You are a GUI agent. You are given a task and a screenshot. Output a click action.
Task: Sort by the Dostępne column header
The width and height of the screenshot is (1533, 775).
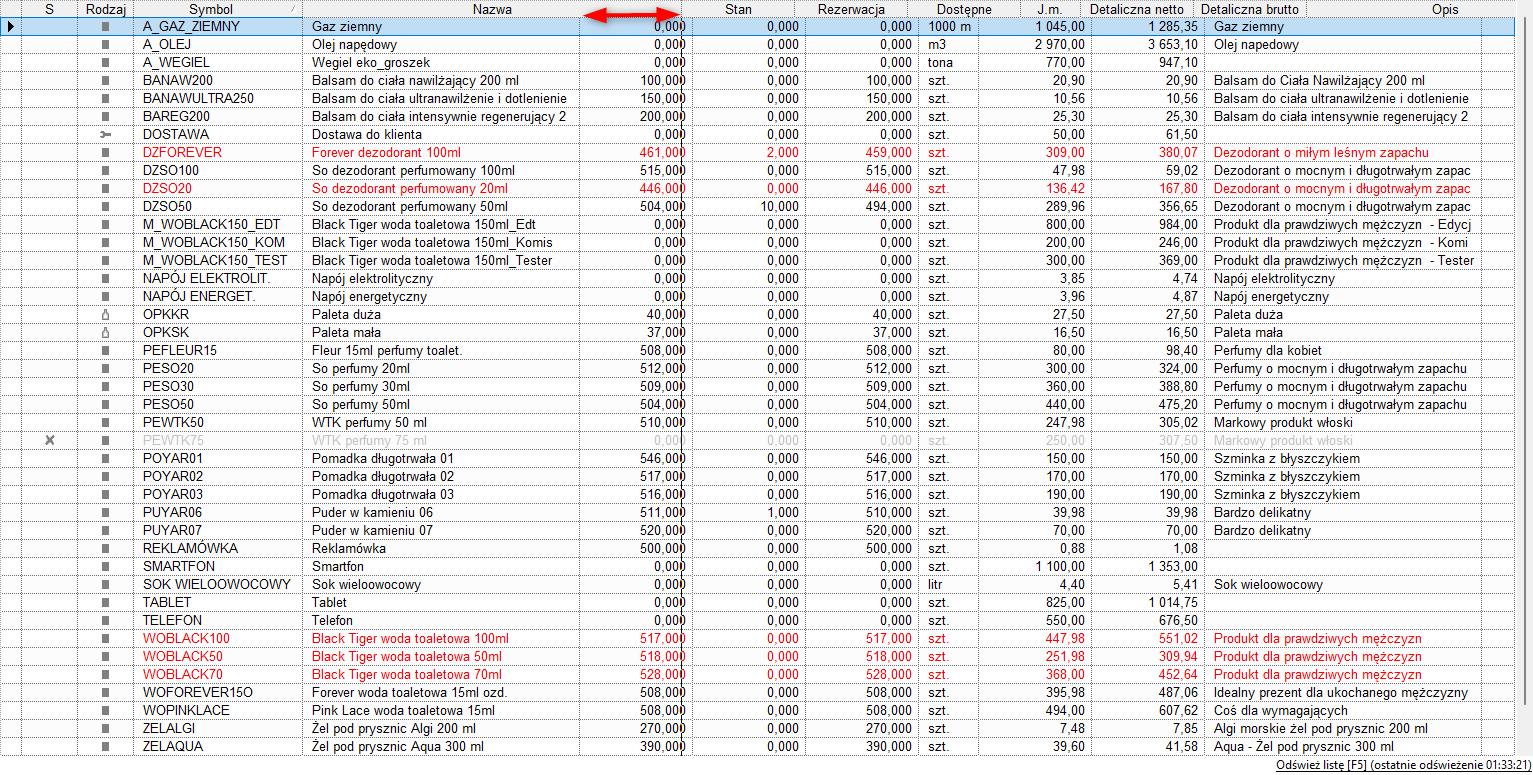tap(964, 9)
